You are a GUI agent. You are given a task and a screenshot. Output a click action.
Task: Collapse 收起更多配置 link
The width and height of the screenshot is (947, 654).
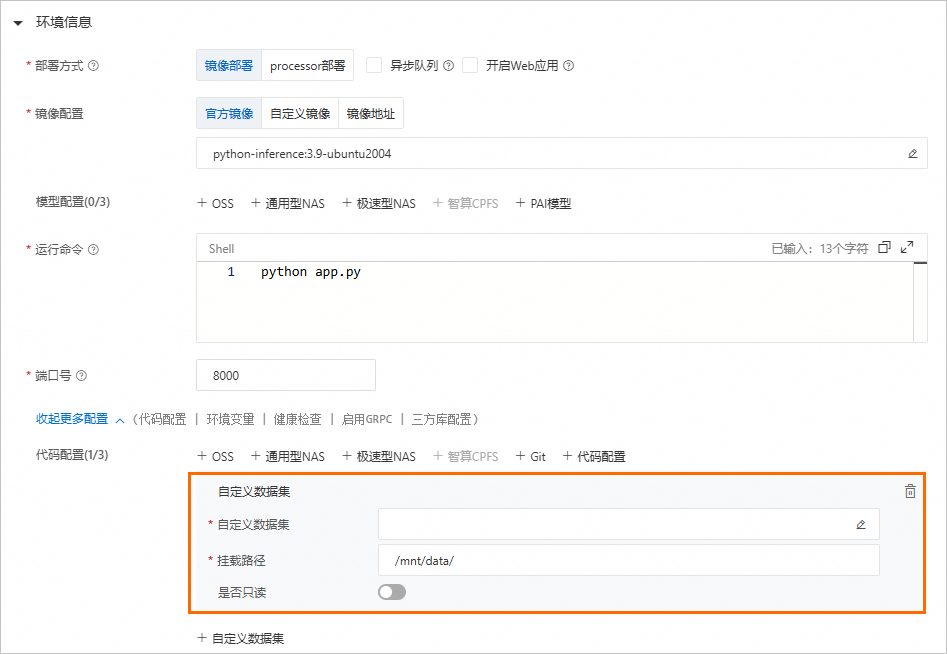pyautogui.click(x=80, y=419)
